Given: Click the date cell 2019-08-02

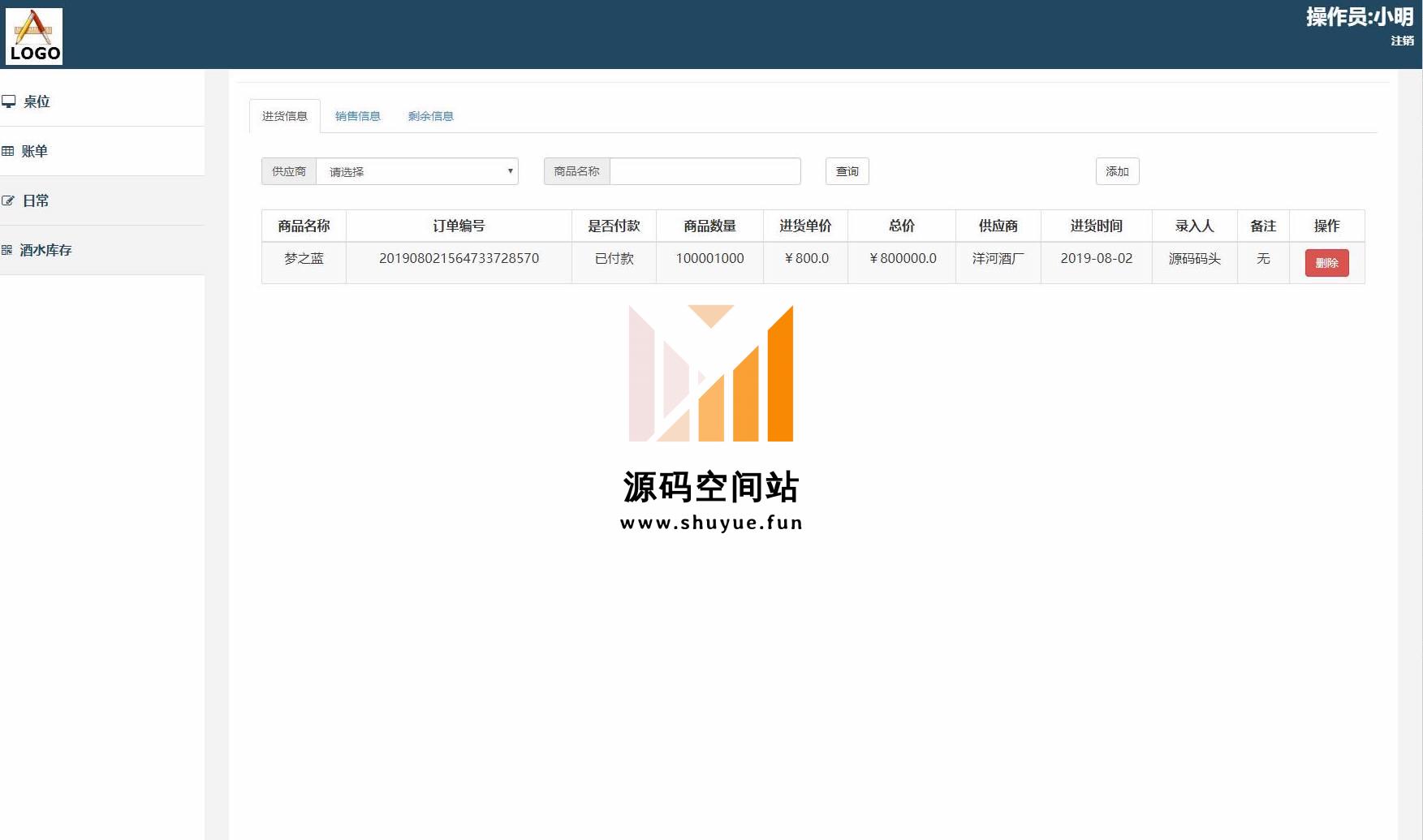Looking at the screenshot, I should click(x=1097, y=263).
